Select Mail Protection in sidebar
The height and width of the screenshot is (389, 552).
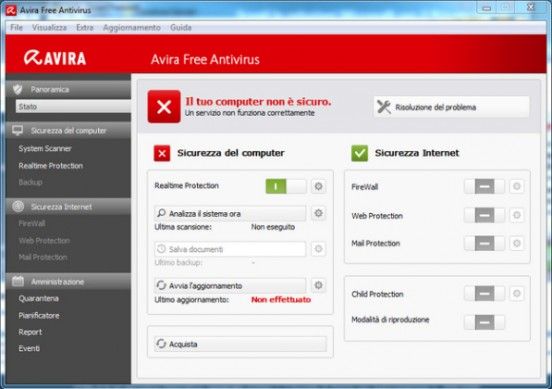pyautogui.click(x=43, y=257)
